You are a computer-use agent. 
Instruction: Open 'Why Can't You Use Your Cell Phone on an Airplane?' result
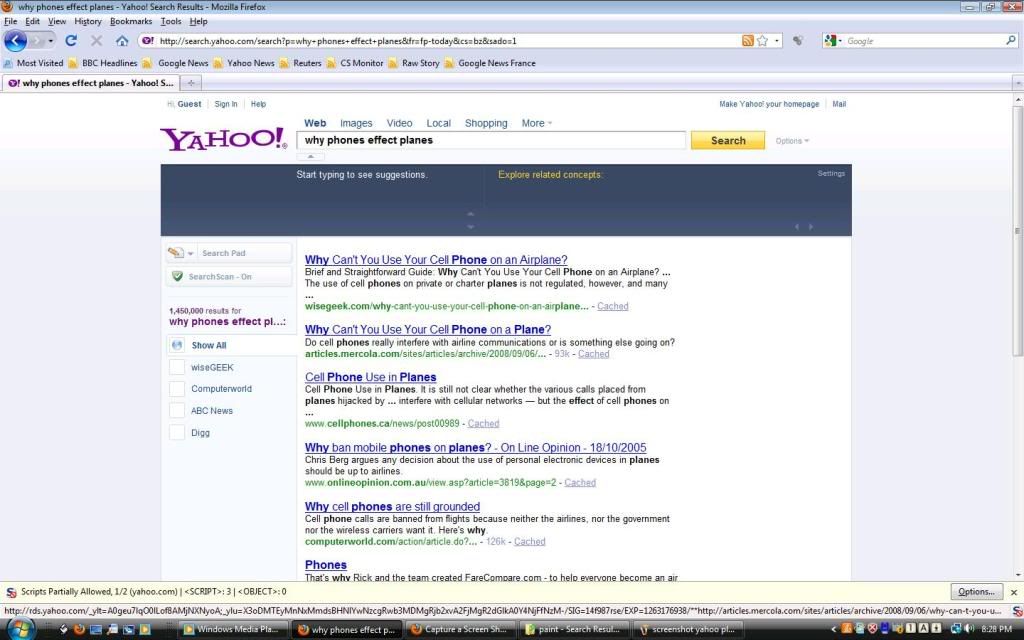[x=436, y=260]
